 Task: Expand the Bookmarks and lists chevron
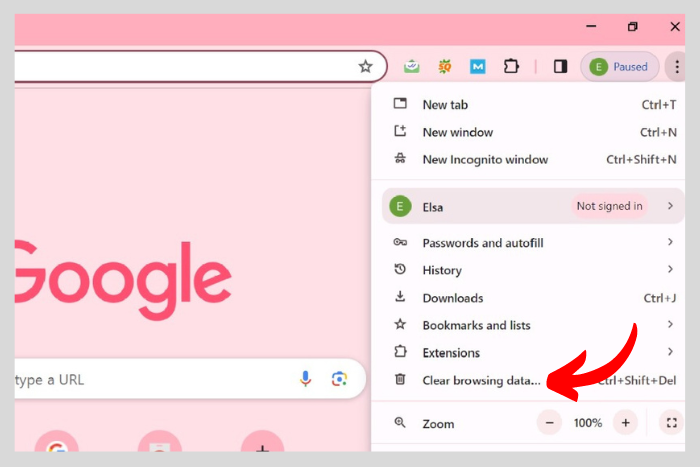click(x=670, y=324)
